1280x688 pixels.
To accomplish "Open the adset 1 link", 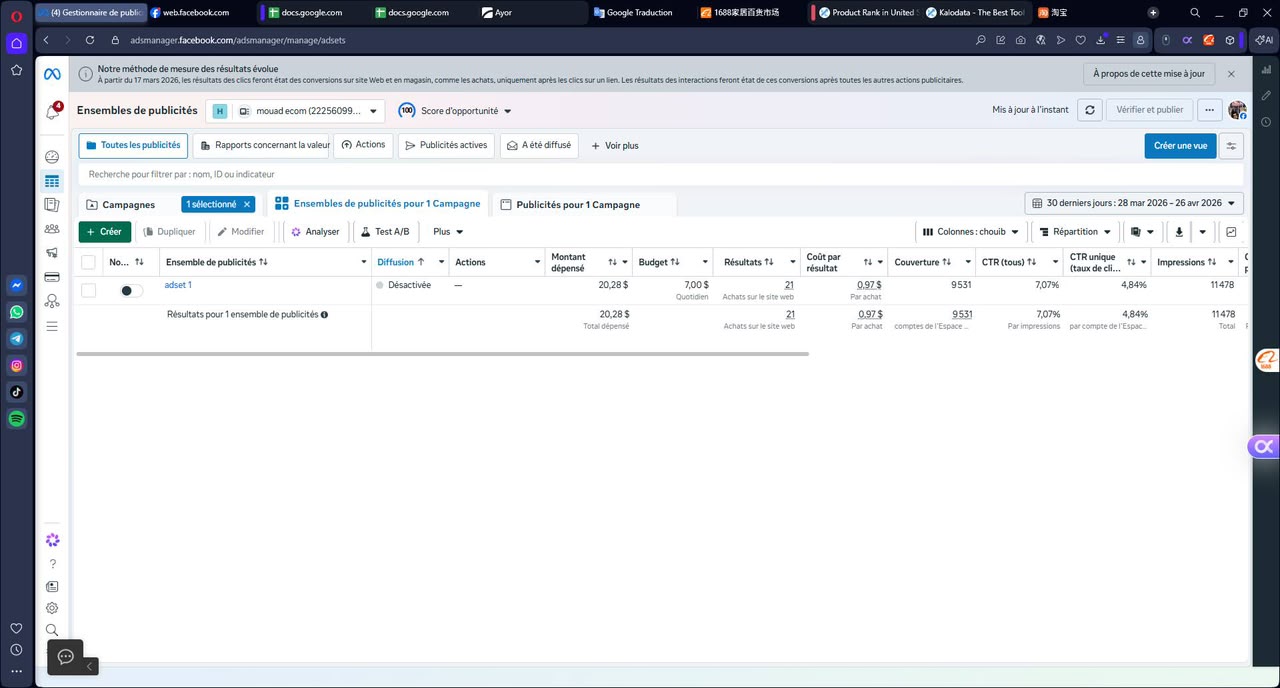I will click(178, 285).
